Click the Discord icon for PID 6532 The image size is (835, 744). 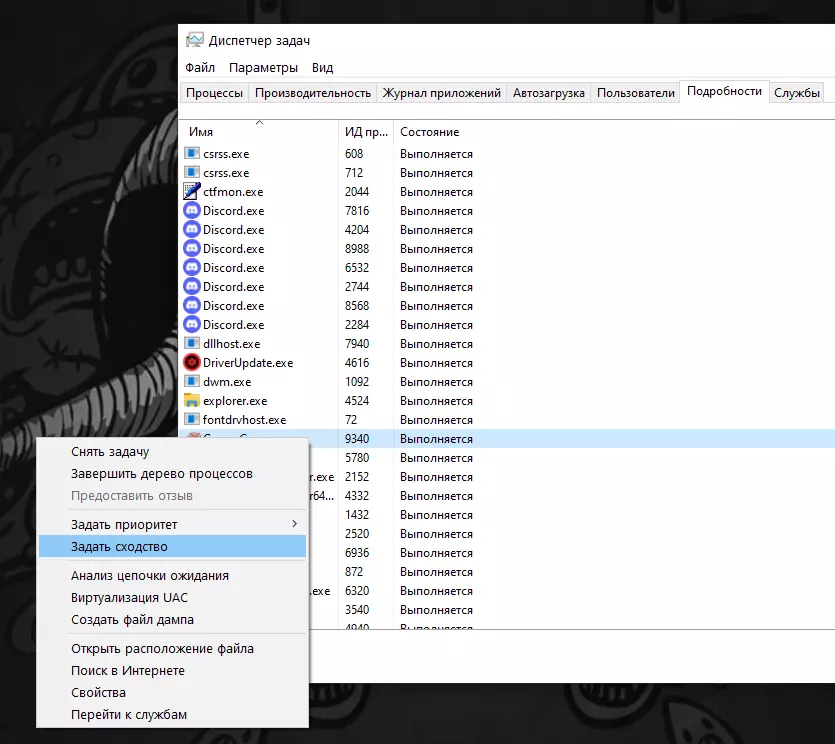192,267
